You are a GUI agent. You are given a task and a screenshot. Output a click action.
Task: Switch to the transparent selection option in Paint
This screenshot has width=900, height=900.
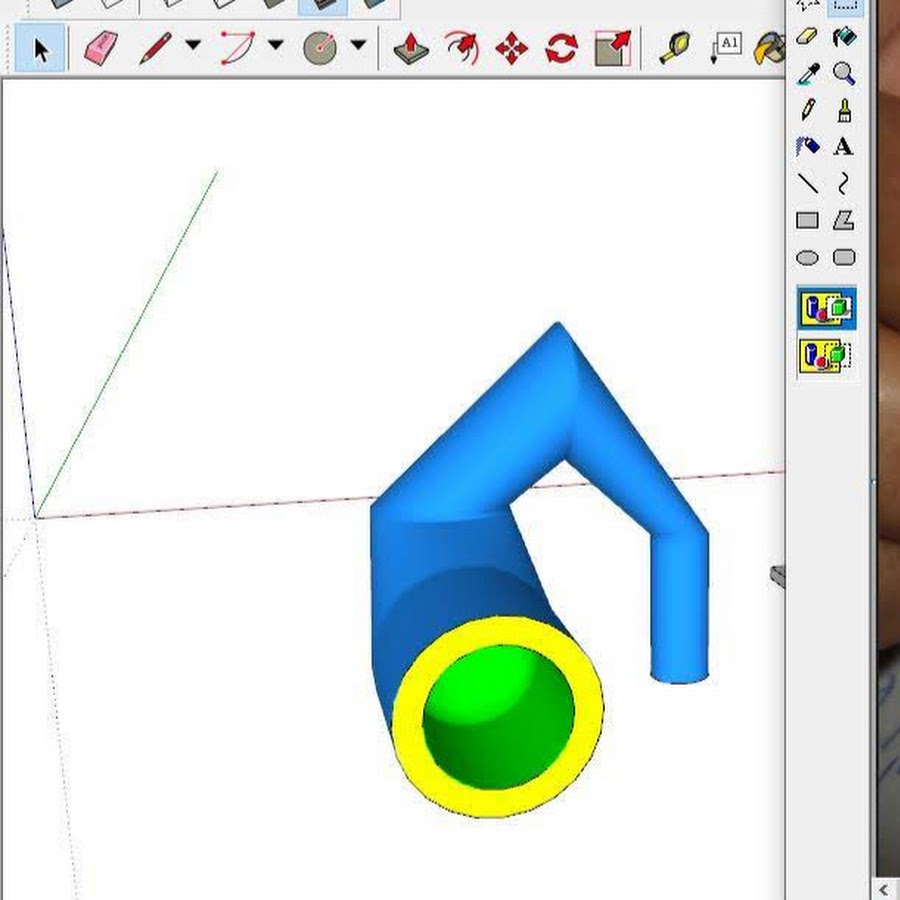pos(826,356)
